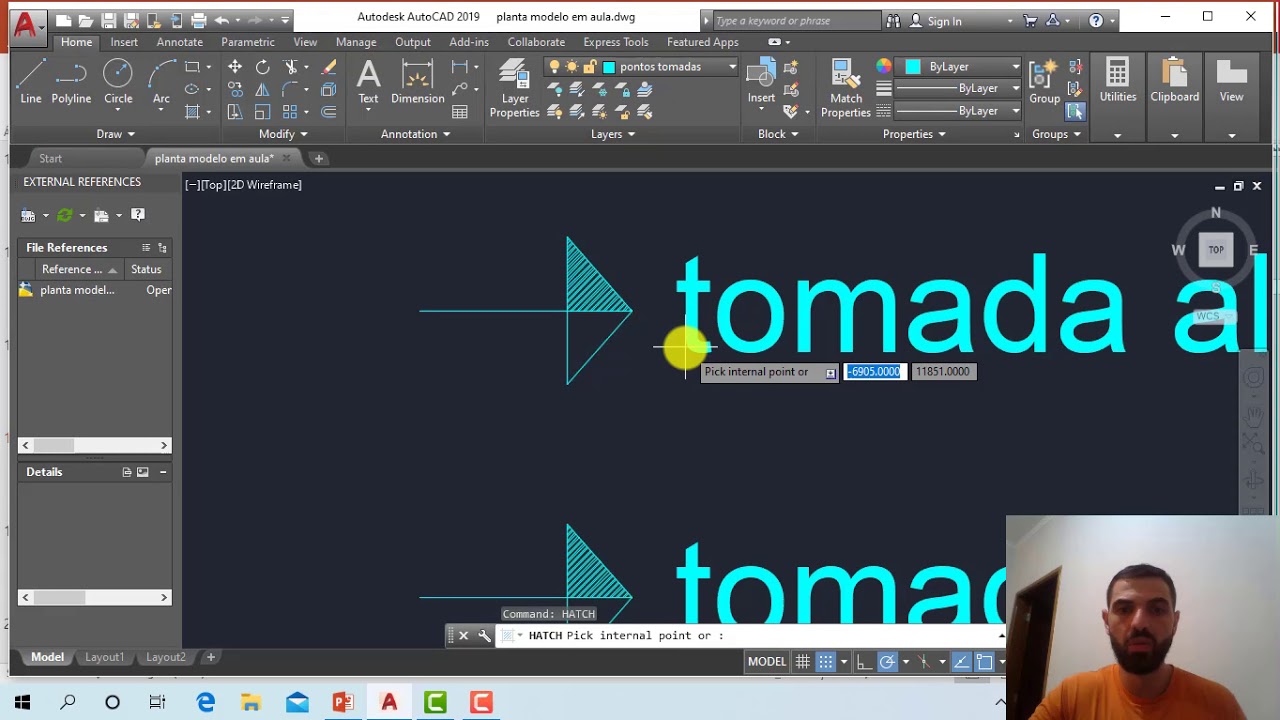Open the Start file tab
Image resolution: width=1280 pixels, height=720 pixels.
click(50, 158)
